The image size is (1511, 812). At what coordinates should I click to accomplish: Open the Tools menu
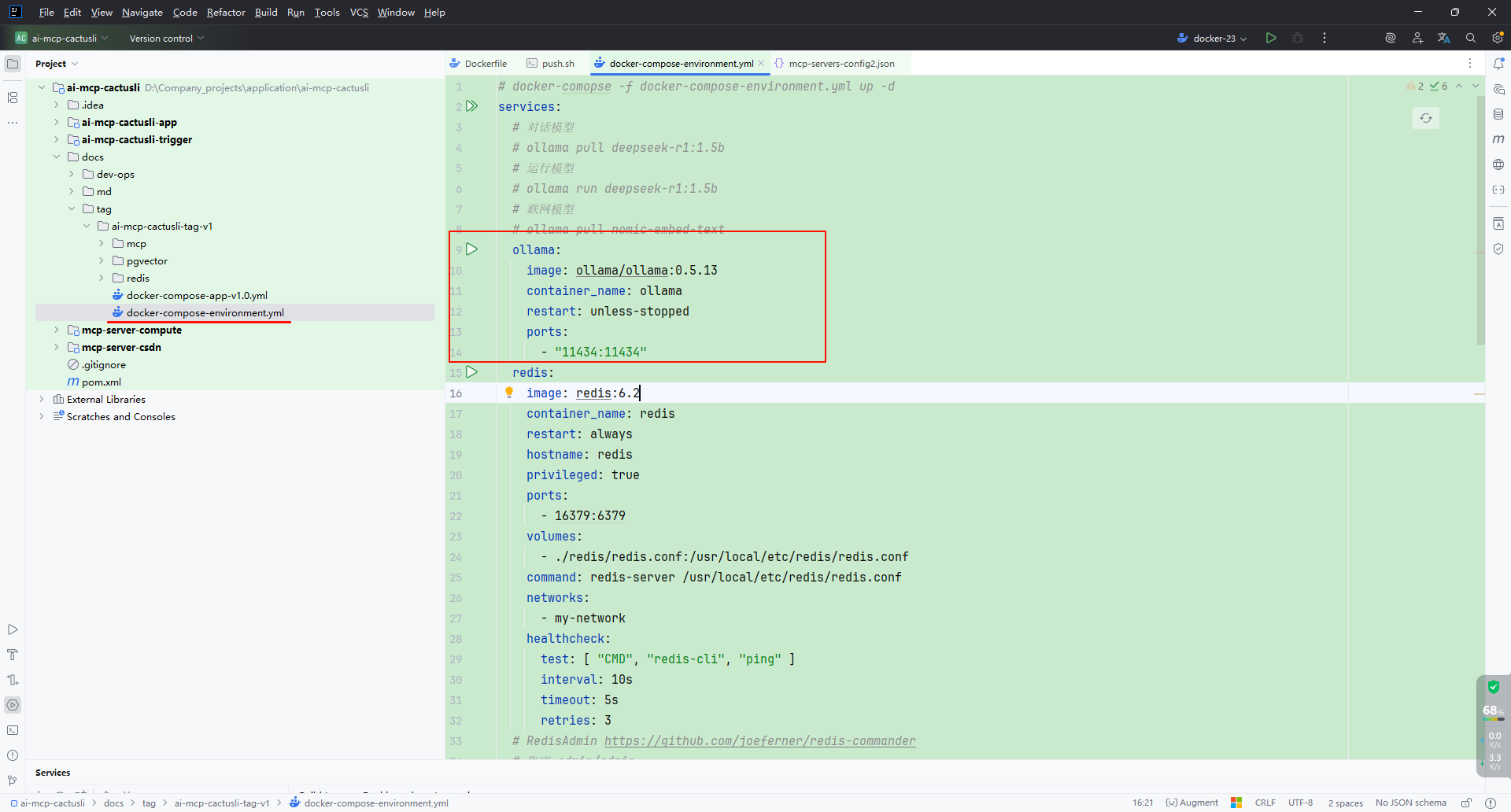(327, 12)
